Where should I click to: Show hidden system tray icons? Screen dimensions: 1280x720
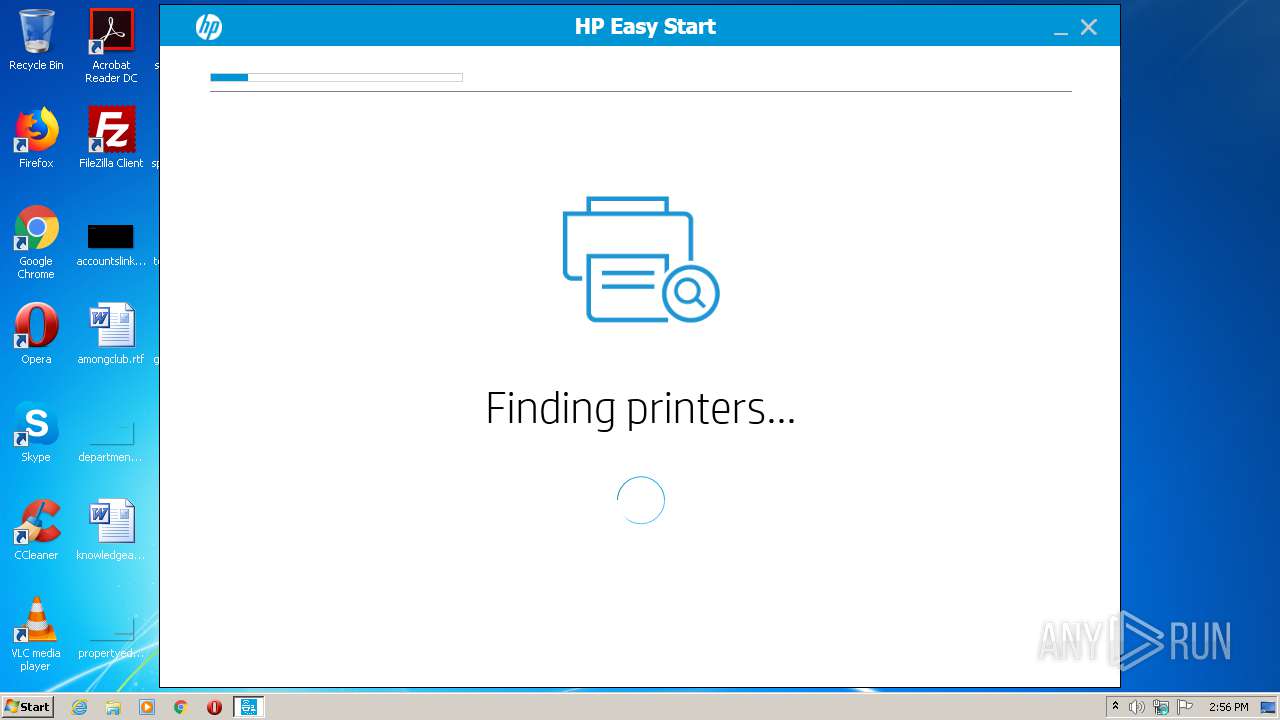[x=1115, y=707]
